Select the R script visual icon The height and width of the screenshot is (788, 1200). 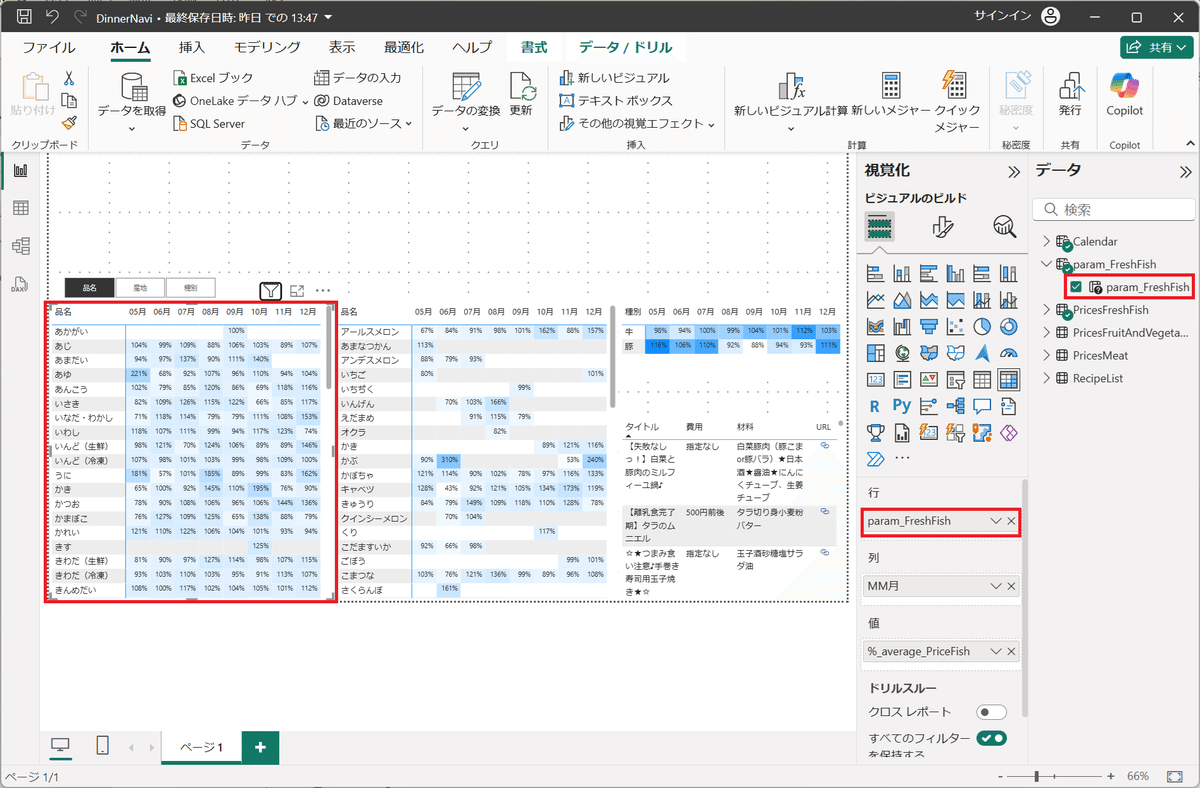875,406
